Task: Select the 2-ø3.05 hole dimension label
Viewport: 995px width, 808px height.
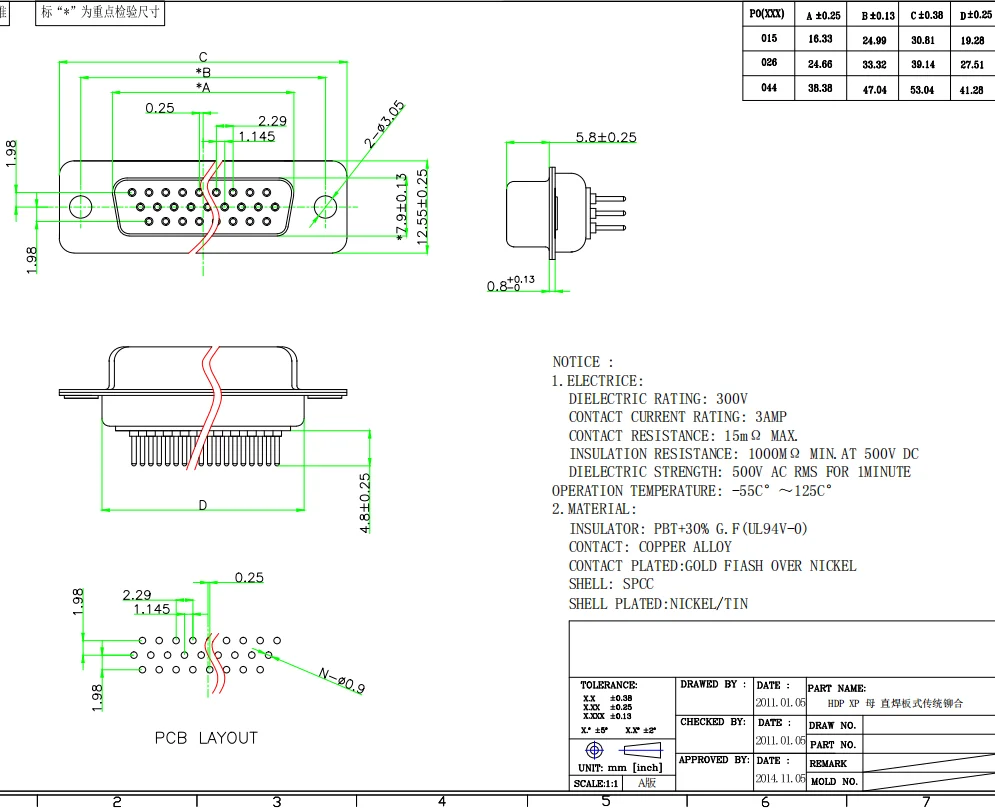Action: tap(384, 124)
